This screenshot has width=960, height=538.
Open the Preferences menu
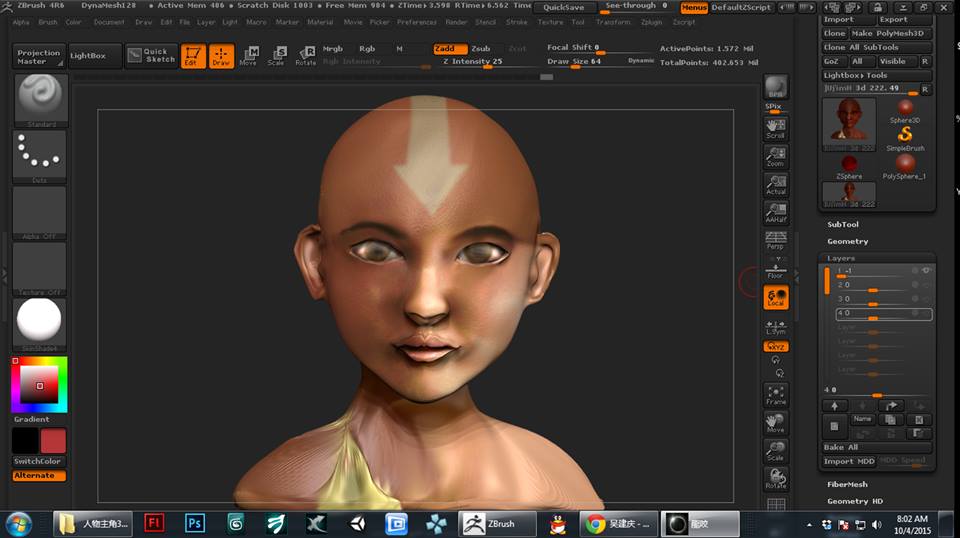click(416, 22)
